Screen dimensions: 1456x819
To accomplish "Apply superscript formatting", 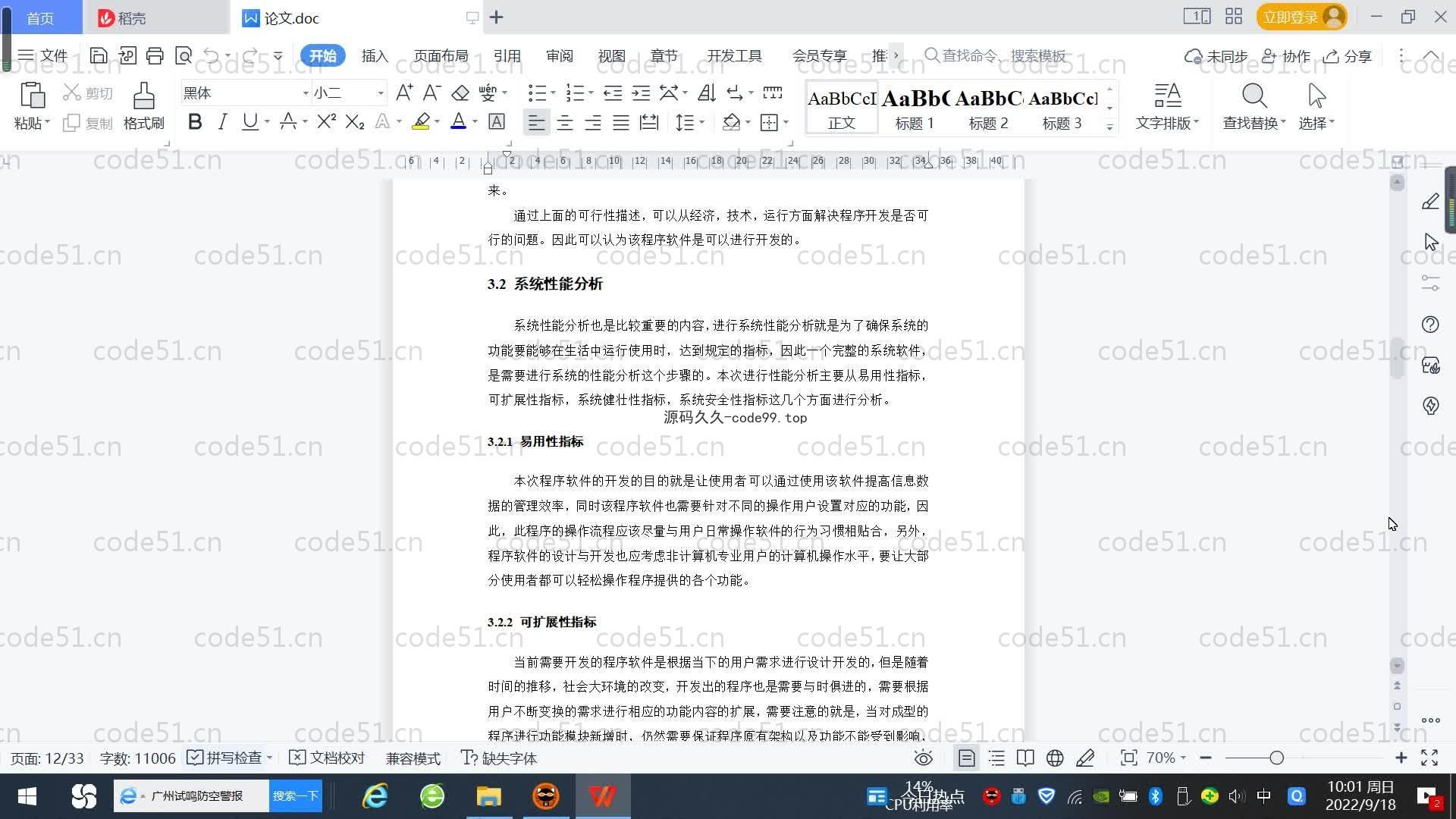I will pos(326,121).
